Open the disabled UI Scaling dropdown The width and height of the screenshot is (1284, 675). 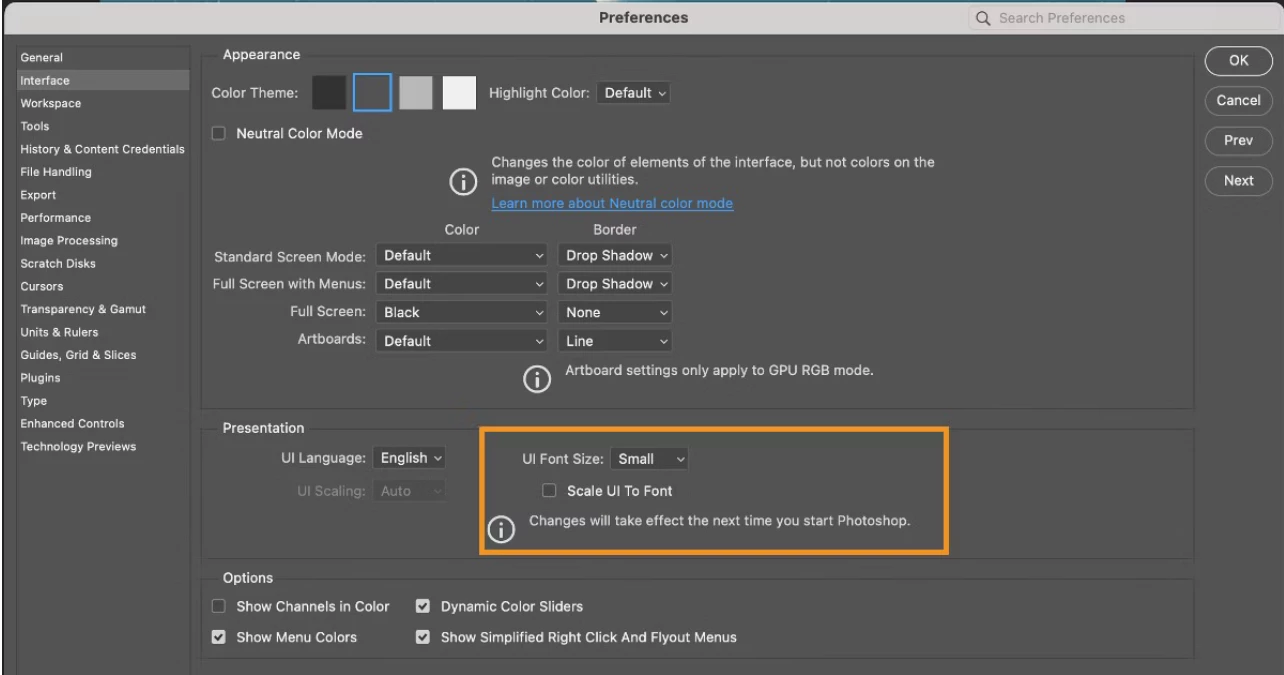pos(410,491)
